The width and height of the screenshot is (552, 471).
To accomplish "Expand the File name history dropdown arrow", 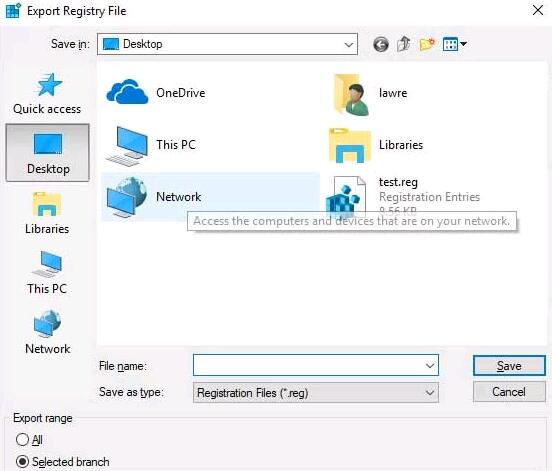I will [x=429, y=366].
